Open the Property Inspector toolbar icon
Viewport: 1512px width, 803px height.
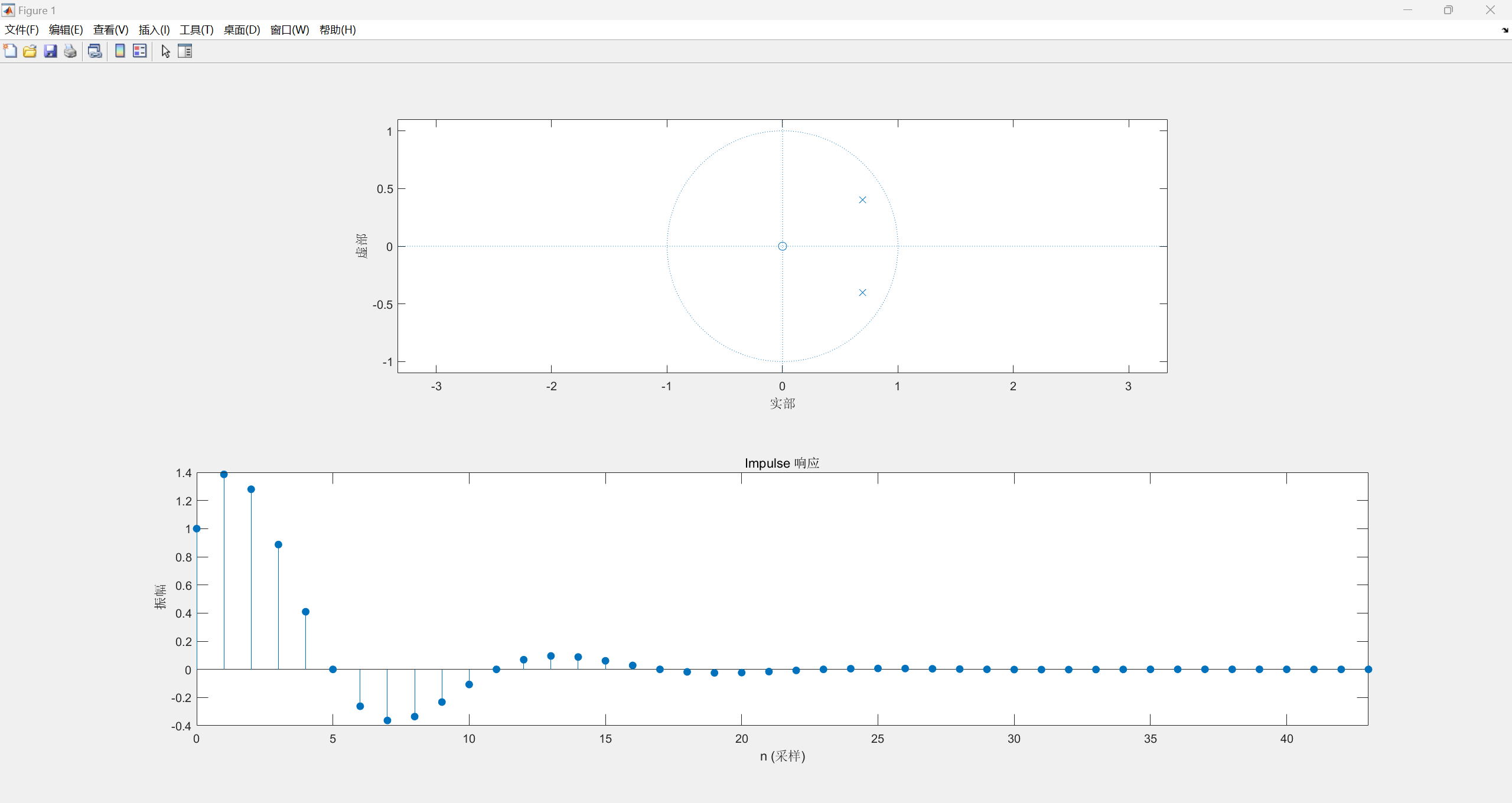click(x=185, y=51)
